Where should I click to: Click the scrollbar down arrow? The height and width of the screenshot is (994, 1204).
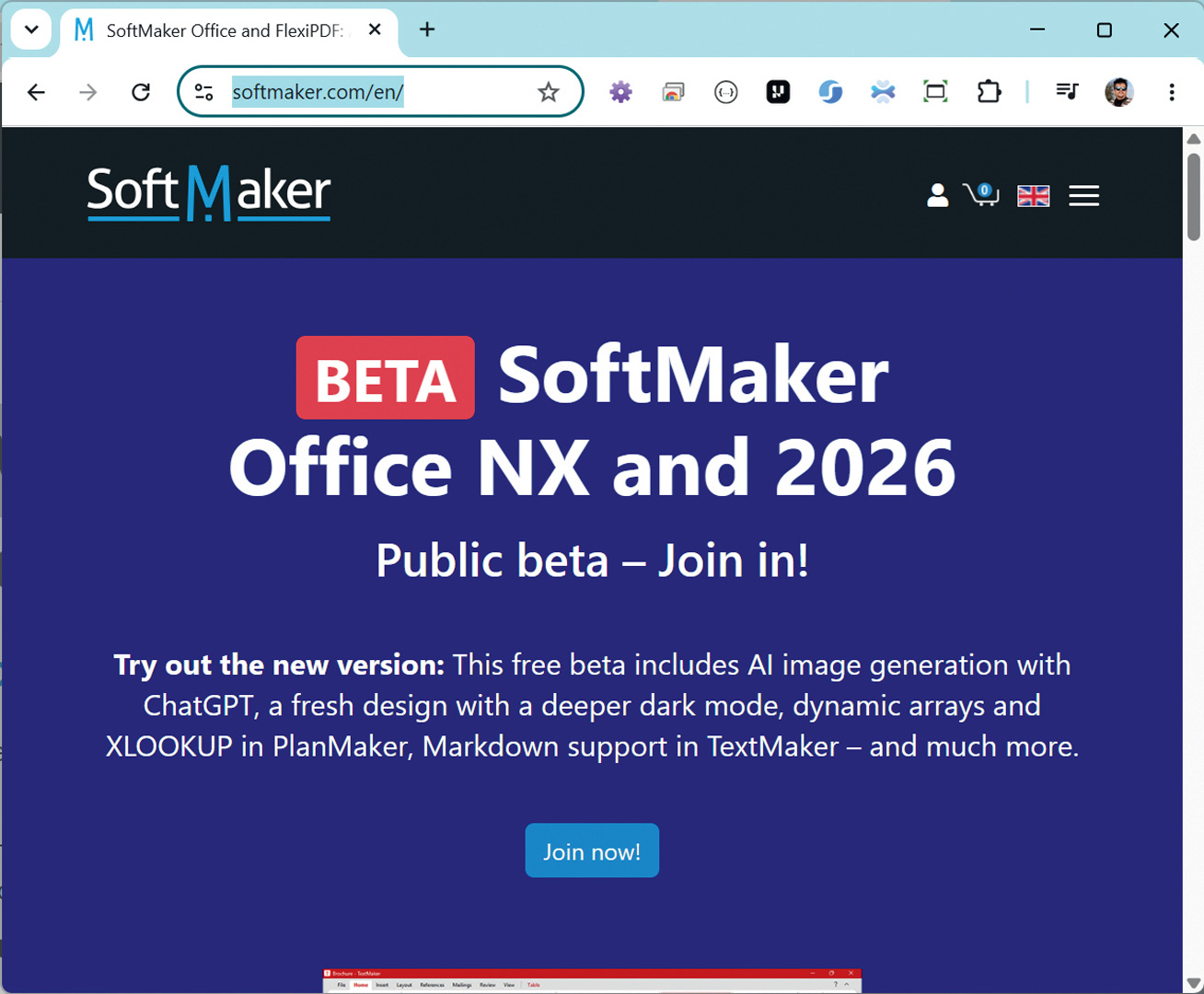1194,983
